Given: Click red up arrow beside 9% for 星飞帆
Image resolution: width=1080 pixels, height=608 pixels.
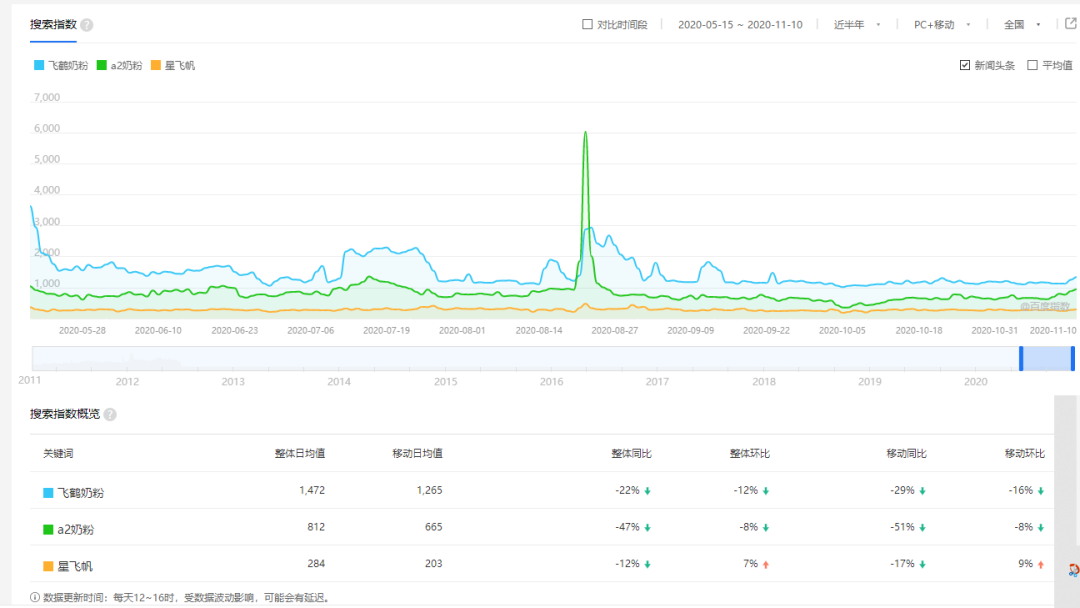Looking at the screenshot, I should pos(1041,565).
